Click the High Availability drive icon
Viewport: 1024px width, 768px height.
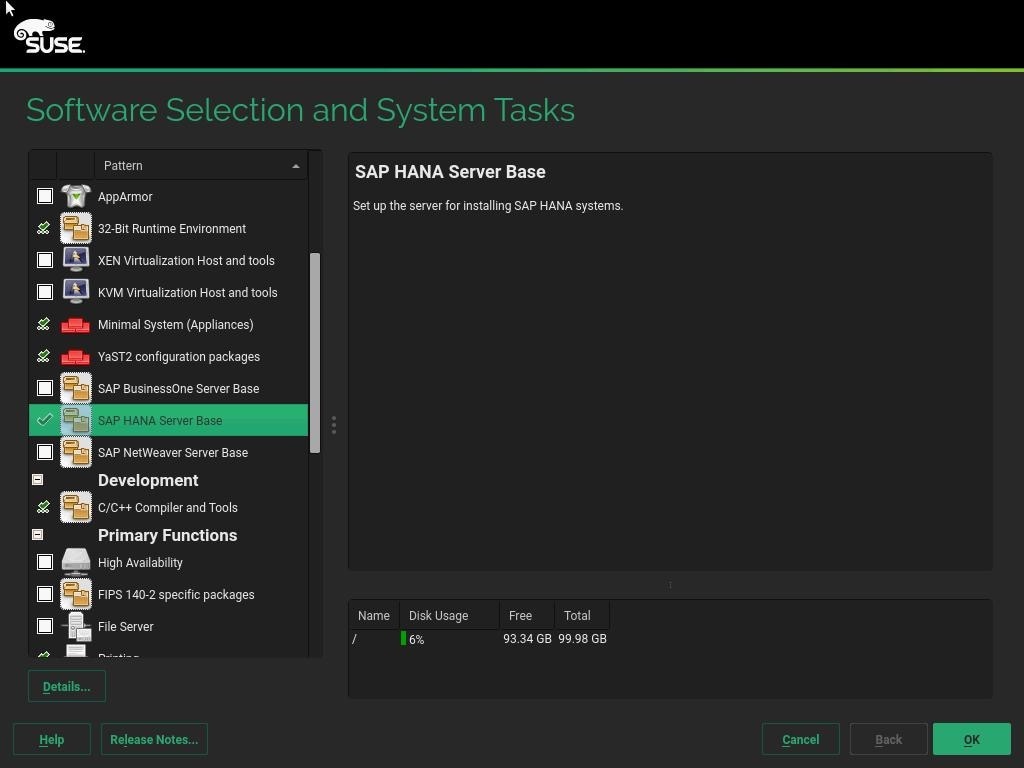(76, 562)
